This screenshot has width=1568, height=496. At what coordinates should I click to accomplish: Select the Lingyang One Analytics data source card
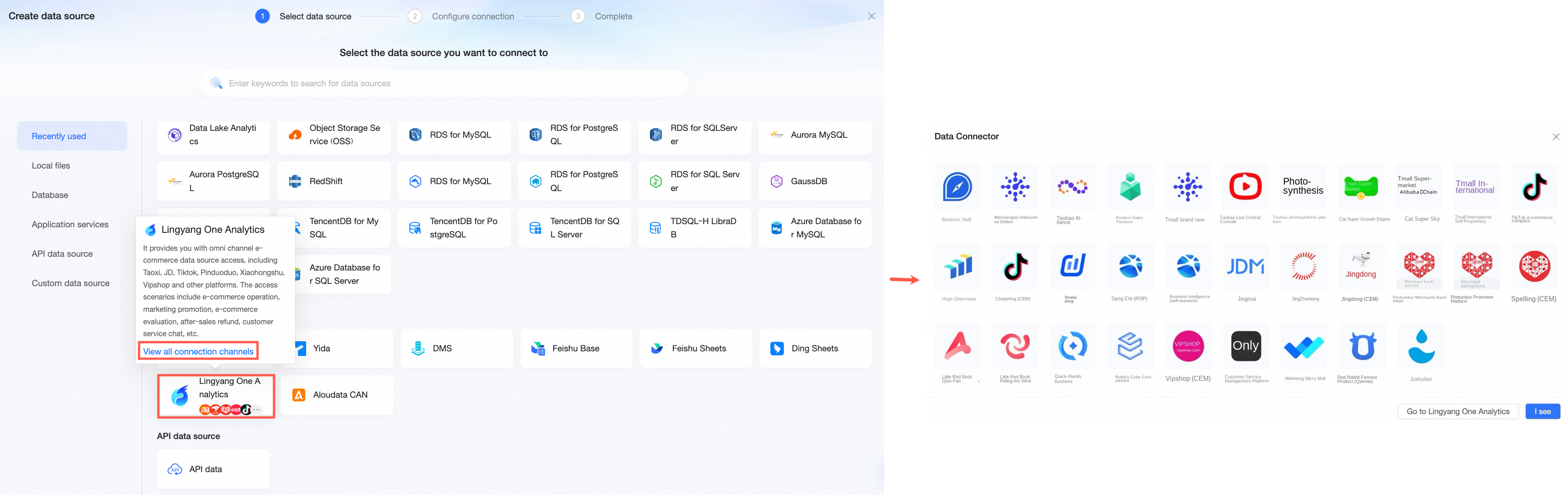coord(216,396)
